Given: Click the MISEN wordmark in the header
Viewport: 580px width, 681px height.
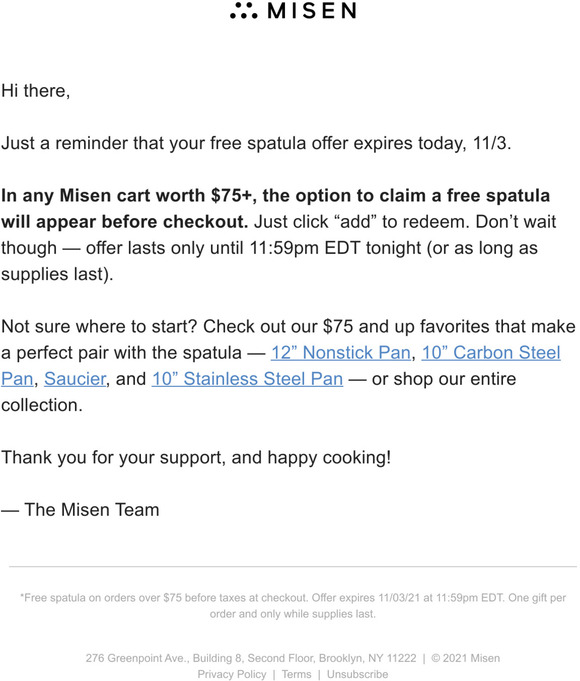Looking at the screenshot, I should pyautogui.click(x=312, y=10).
